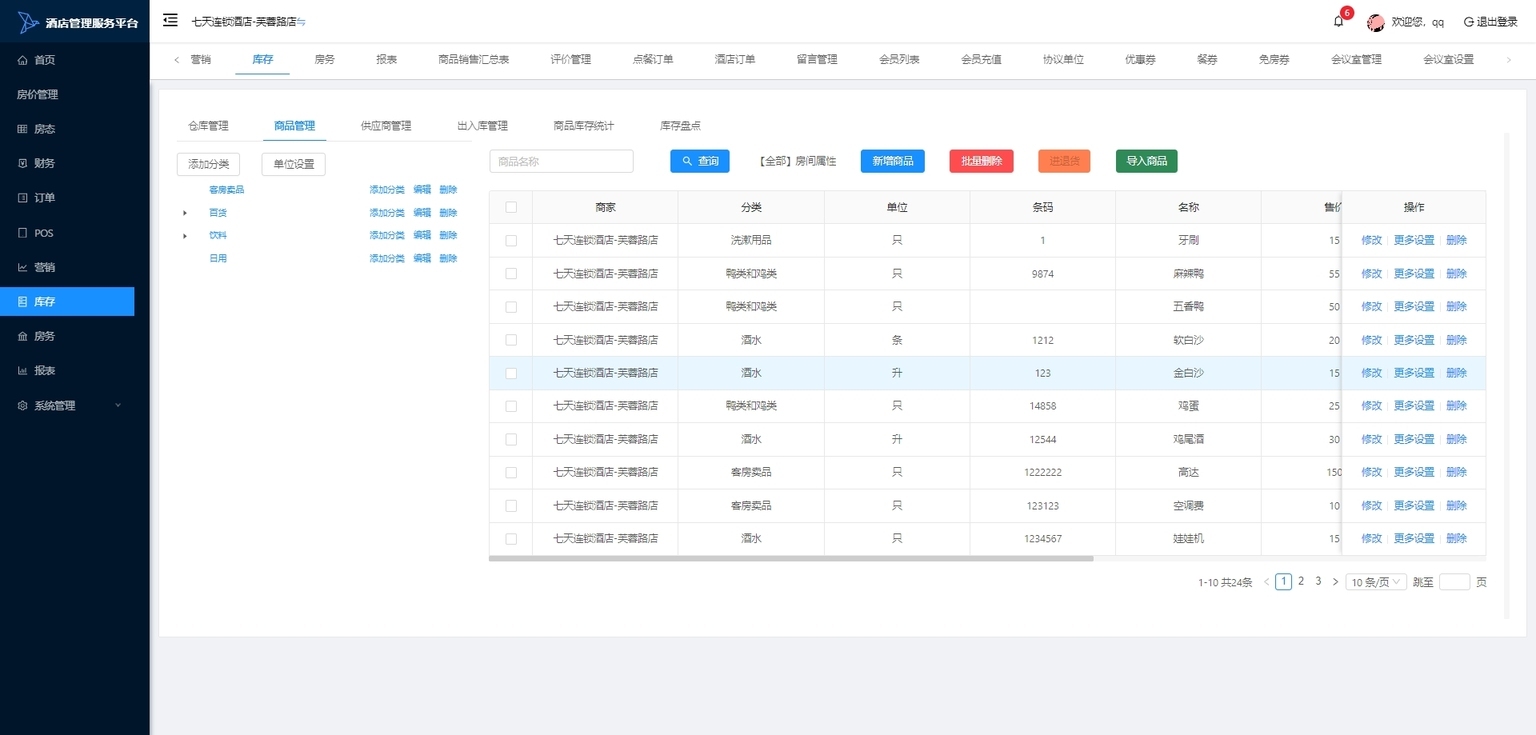Image resolution: width=1536 pixels, height=735 pixels.
Task: Click 删除 beside the 日用 category
Action: pyautogui.click(x=448, y=258)
